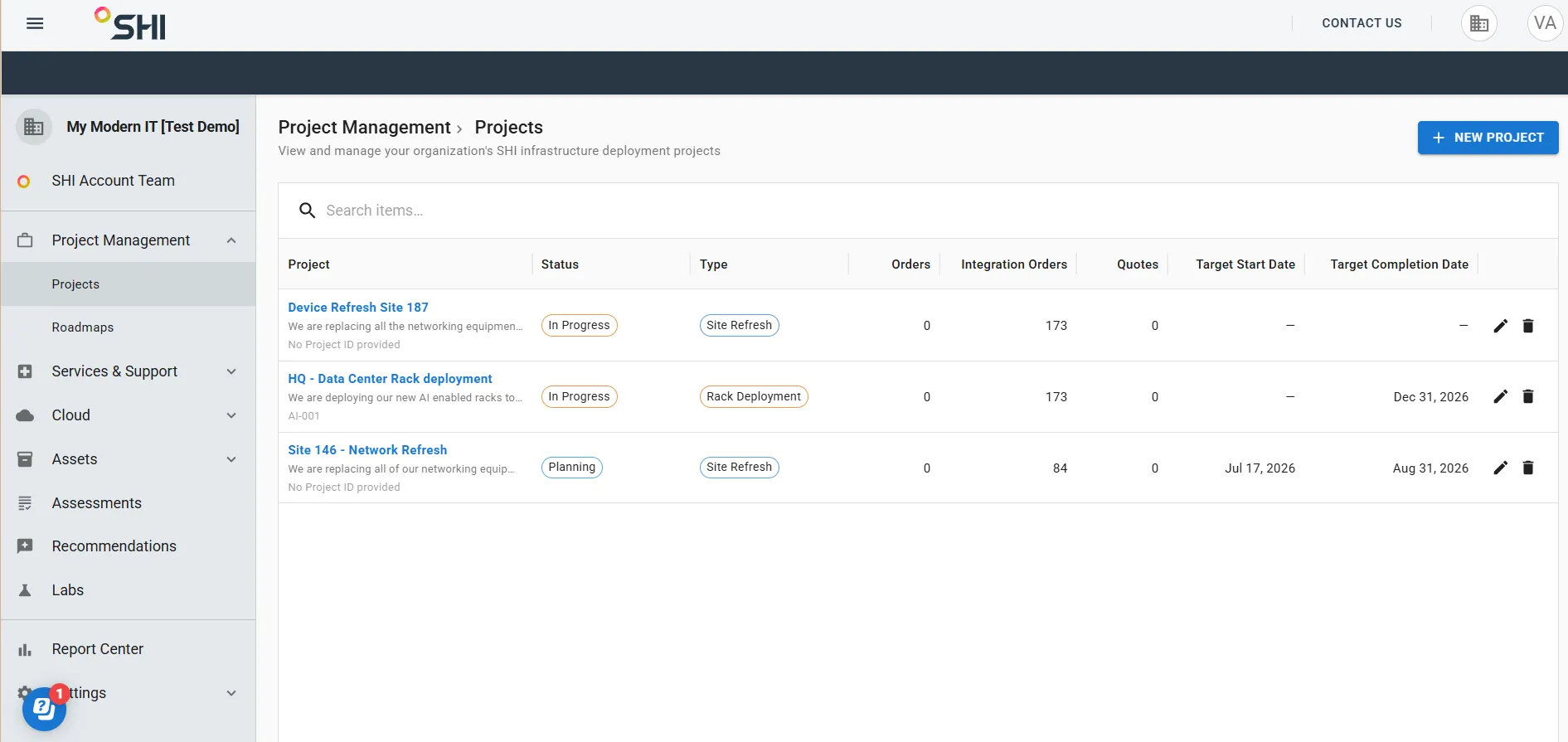The height and width of the screenshot is (742, 1568).
Task: Expand the Cloud section chevron
Action: (x=231, y=415)
